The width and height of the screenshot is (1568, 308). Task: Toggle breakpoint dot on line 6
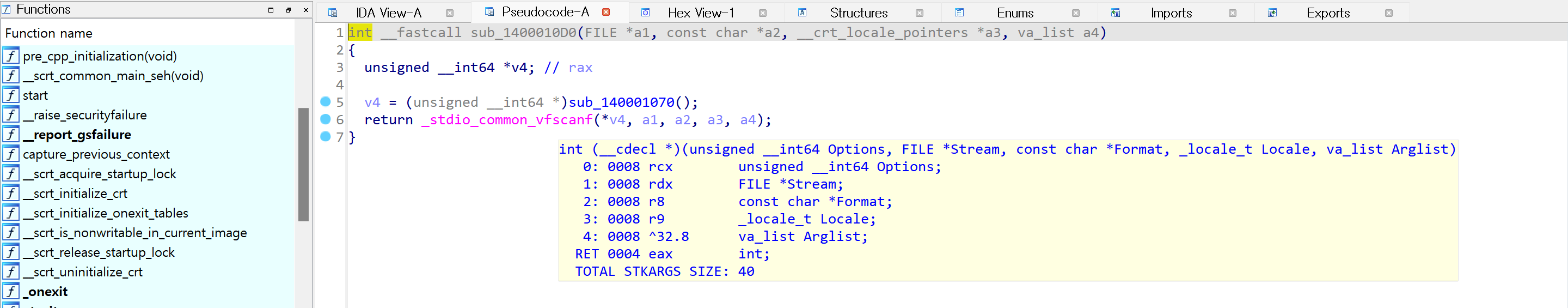326,119
